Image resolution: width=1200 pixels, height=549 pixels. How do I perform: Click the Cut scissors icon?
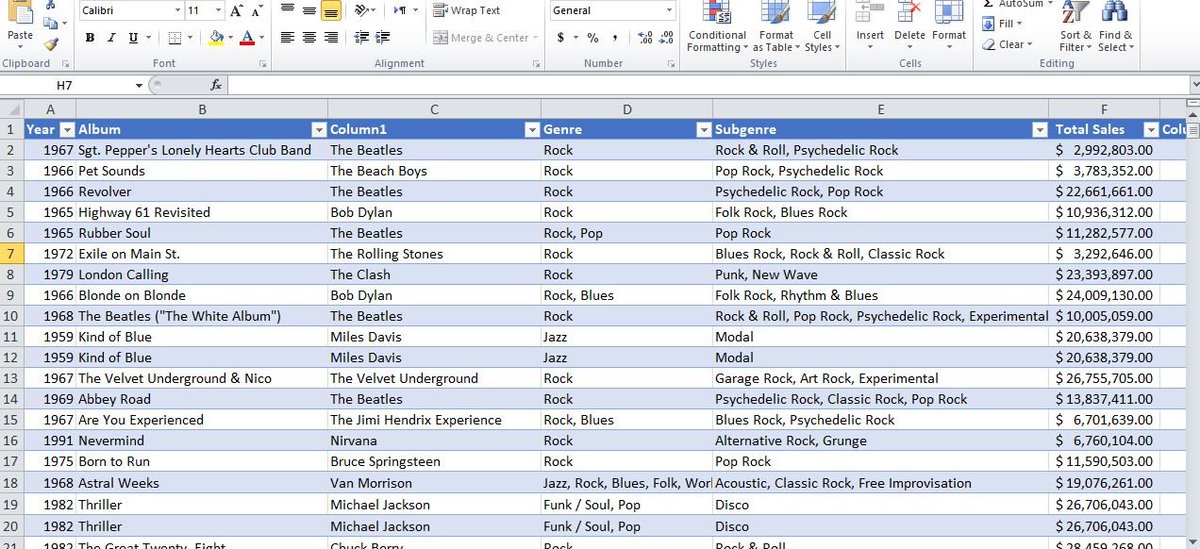click(51, 5)
